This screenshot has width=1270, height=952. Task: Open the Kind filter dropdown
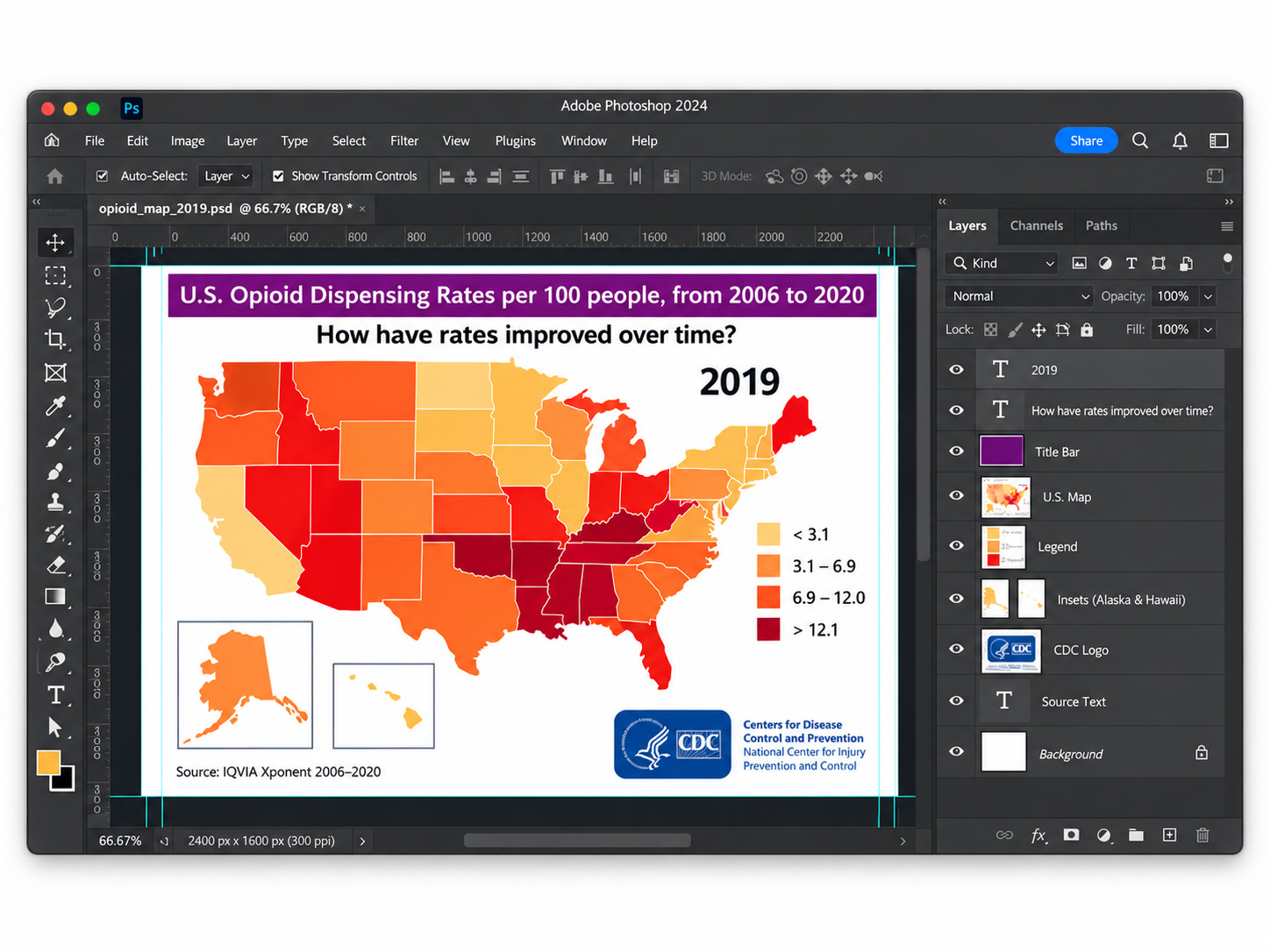pos(1002,263)
